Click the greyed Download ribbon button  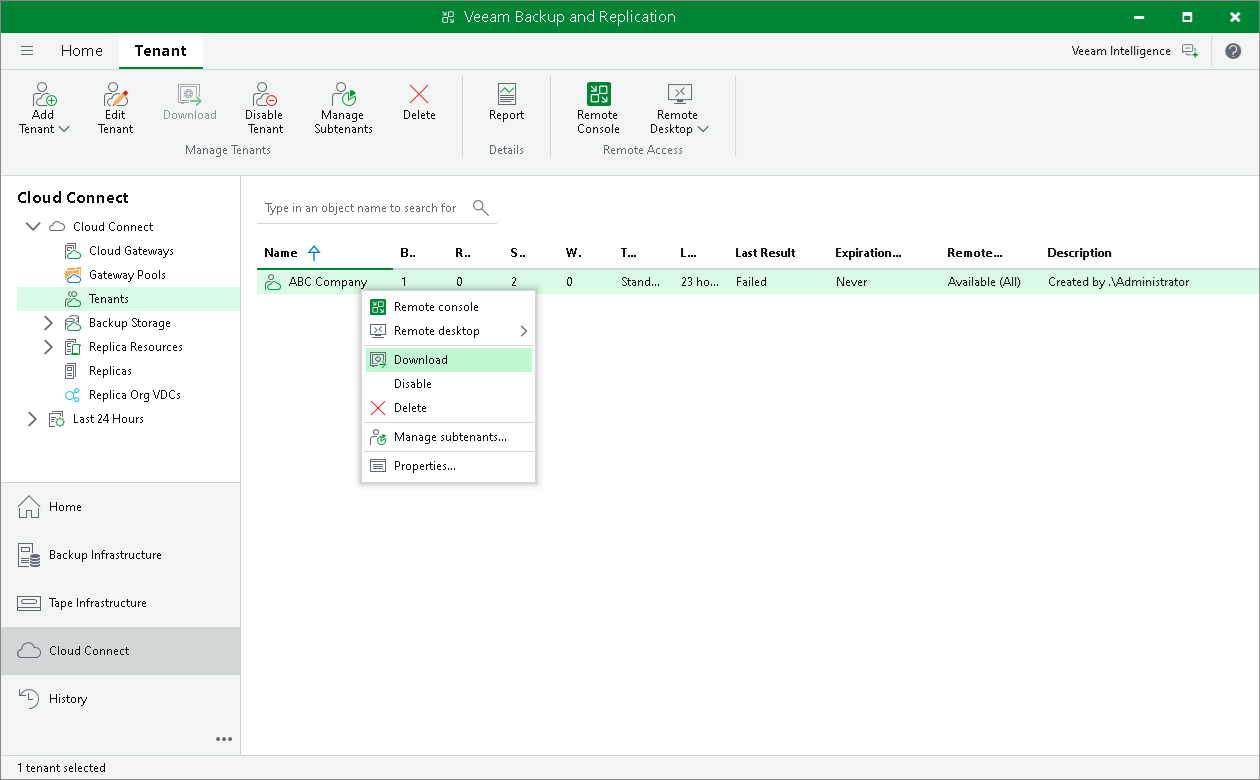190,103
